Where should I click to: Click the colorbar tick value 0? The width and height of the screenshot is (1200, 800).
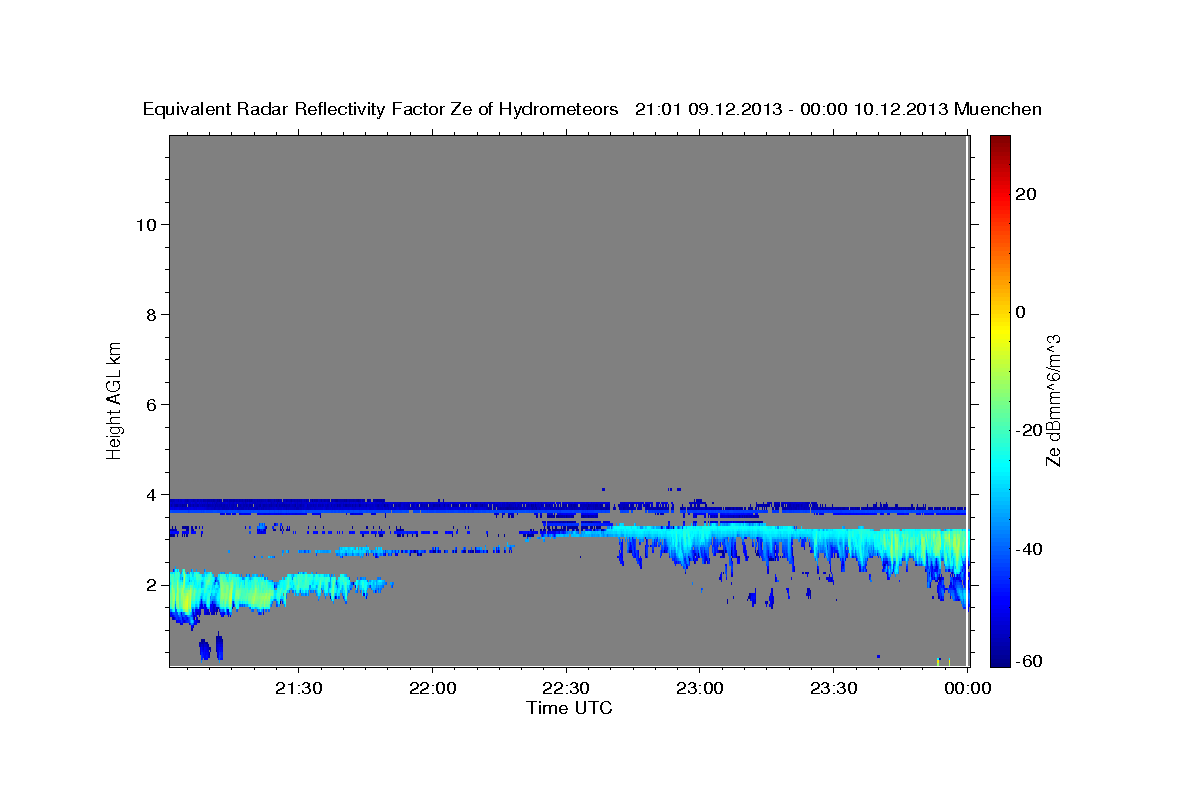1020,312
